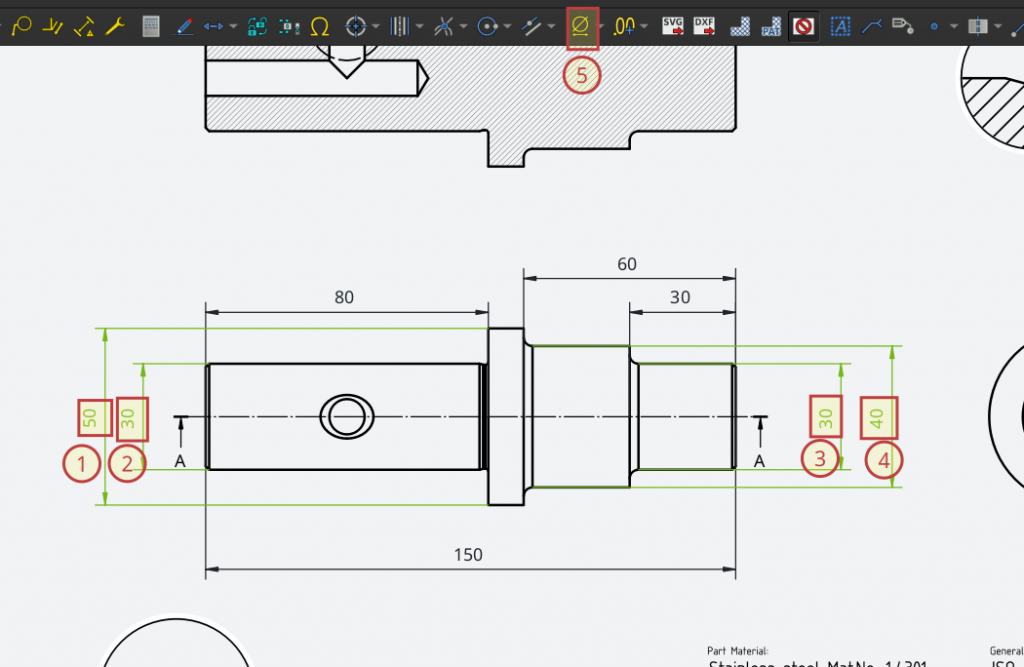Open dropdown arrow beside diameter tool
This screenshot has height=667, width=1024.
tap(602, 27)
